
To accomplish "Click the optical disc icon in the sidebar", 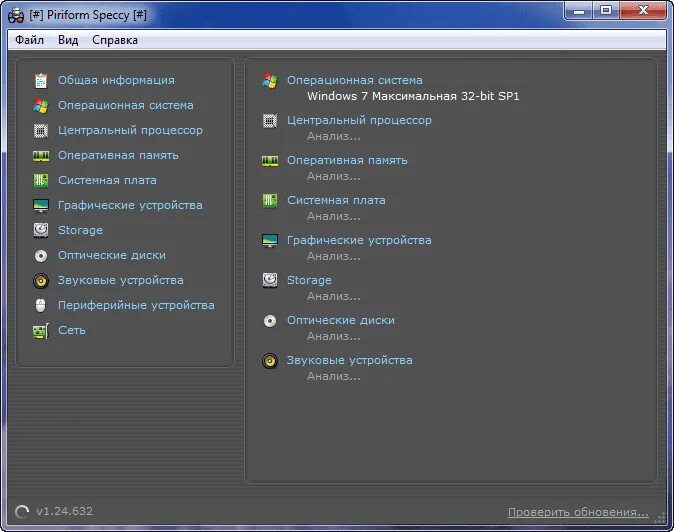I will [x=41, y=256].
